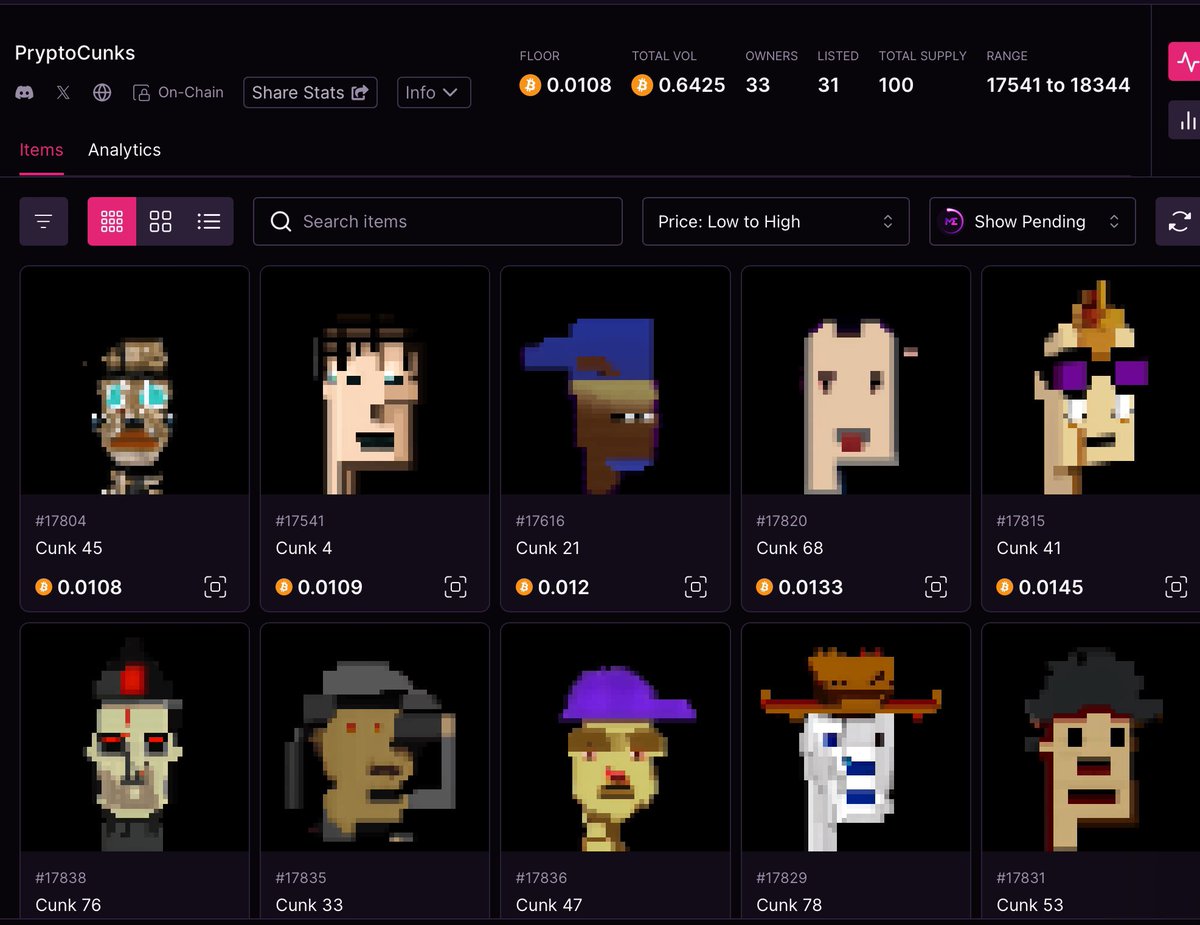The height and width of the screenshot is (925, 1200).
Task: Open the Cunk 53 thumbnail
Action: pyautogui.click(x=1091, y=738)
